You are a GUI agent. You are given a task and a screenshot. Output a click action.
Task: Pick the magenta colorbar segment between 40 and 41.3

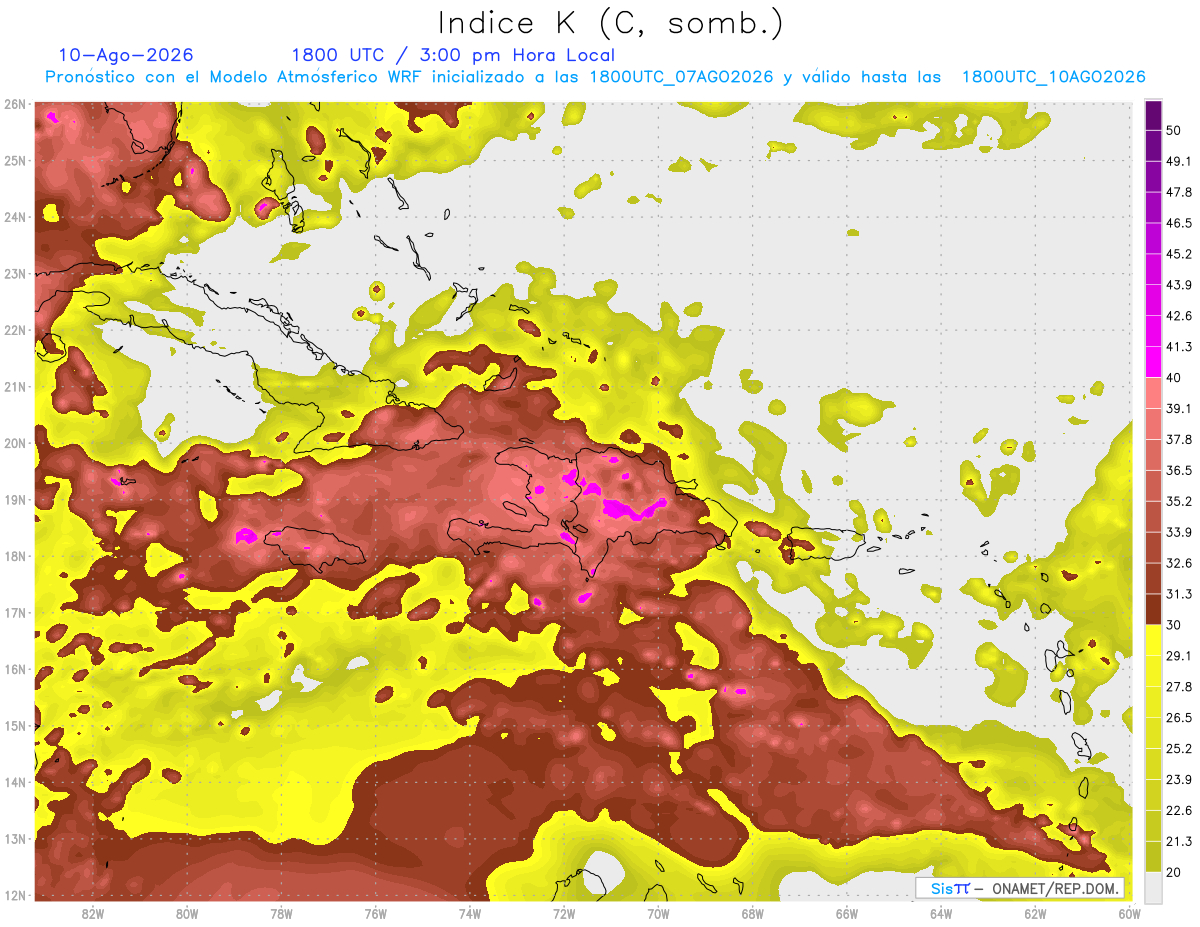point(1152,362)
